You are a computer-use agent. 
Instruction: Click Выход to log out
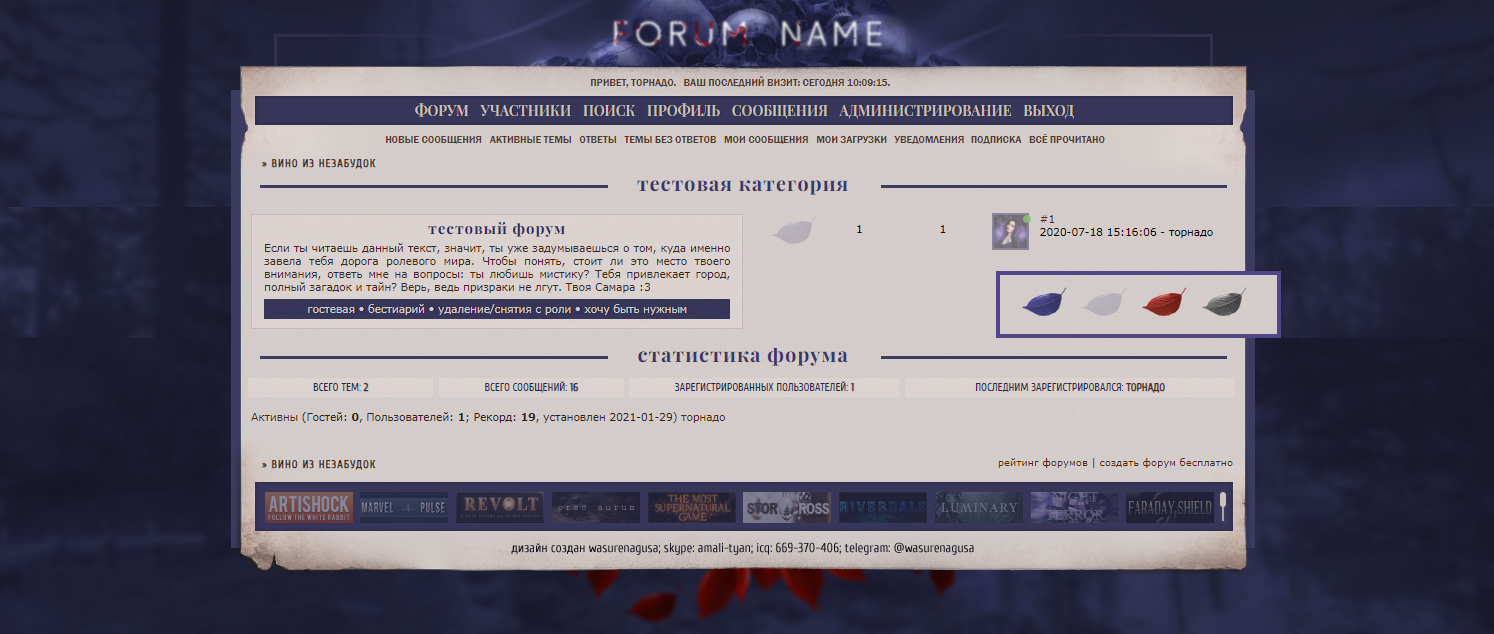1050,111
